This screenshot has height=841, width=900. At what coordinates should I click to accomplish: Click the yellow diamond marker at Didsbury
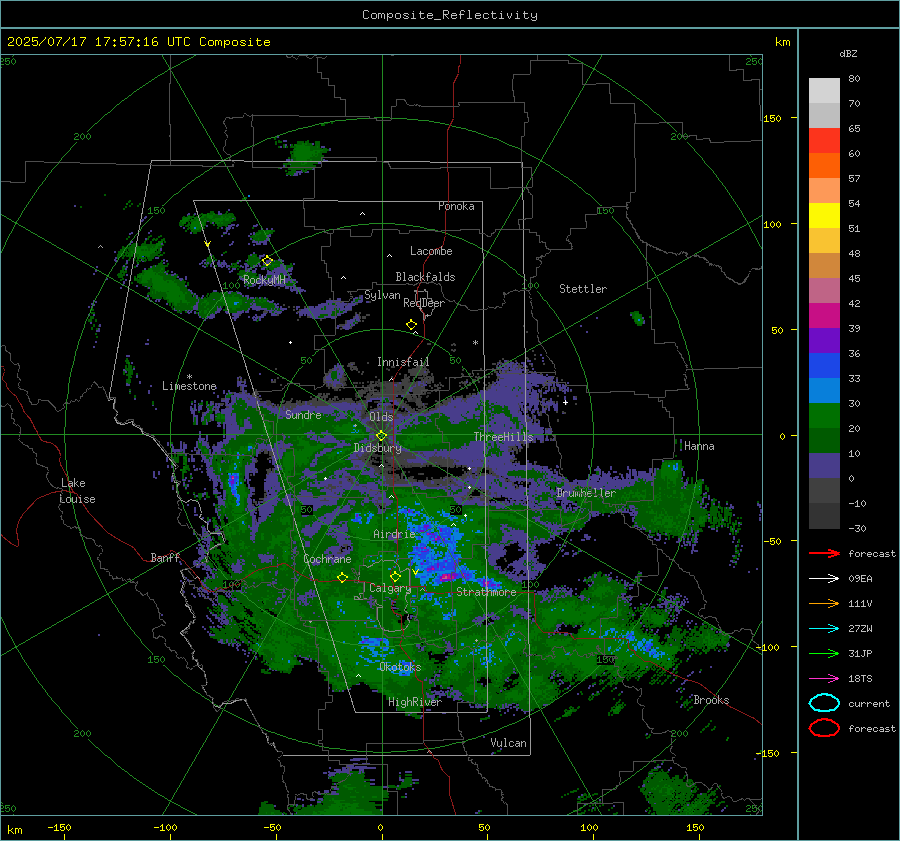click(x=381, y=436)
